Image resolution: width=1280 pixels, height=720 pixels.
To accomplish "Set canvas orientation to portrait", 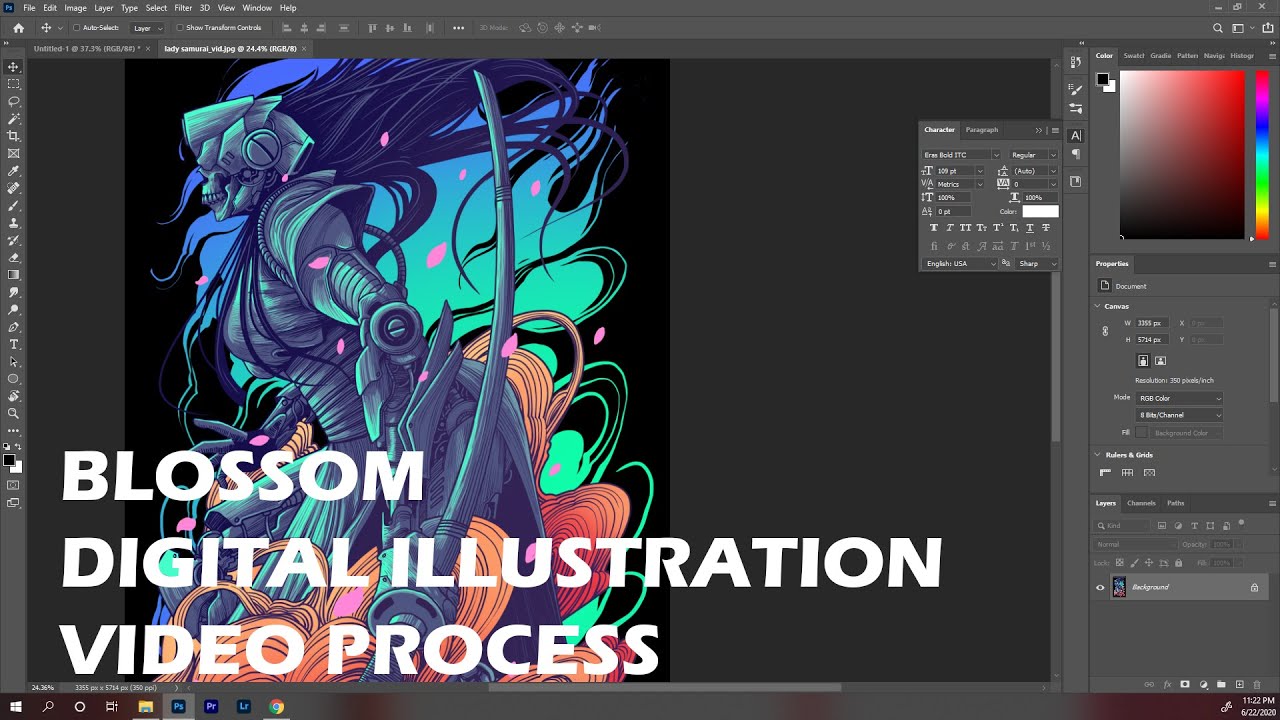I will (1143, 361).
